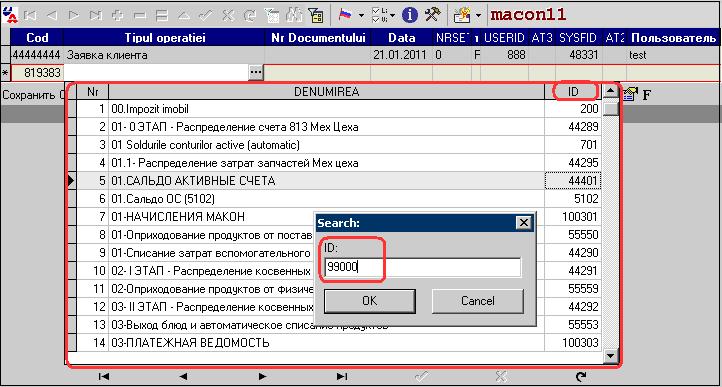Click the ellipsis lookup button in new row
Image resolution: width=722 pixels, height=387 pixels.
click(x=256, y=73)
